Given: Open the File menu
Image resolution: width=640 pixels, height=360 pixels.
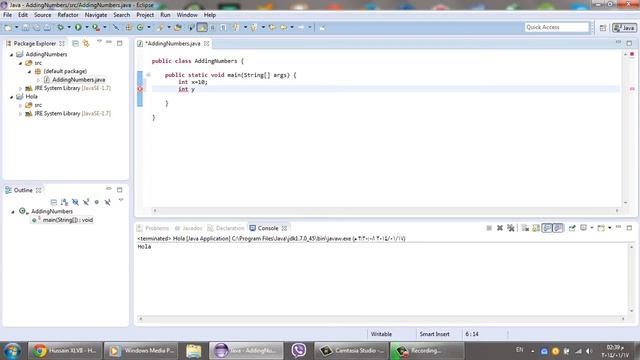Looking at the screenshot, I should (7, 15).
